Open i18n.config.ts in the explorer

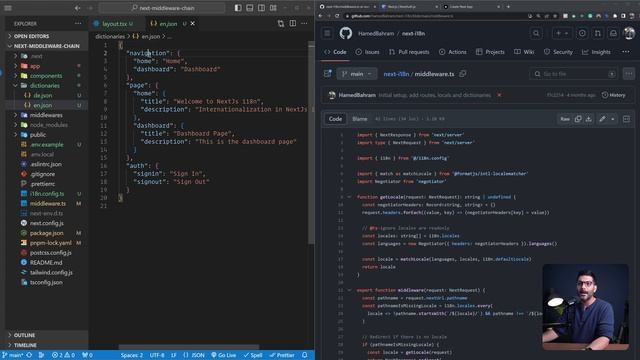tap(47, 193)
